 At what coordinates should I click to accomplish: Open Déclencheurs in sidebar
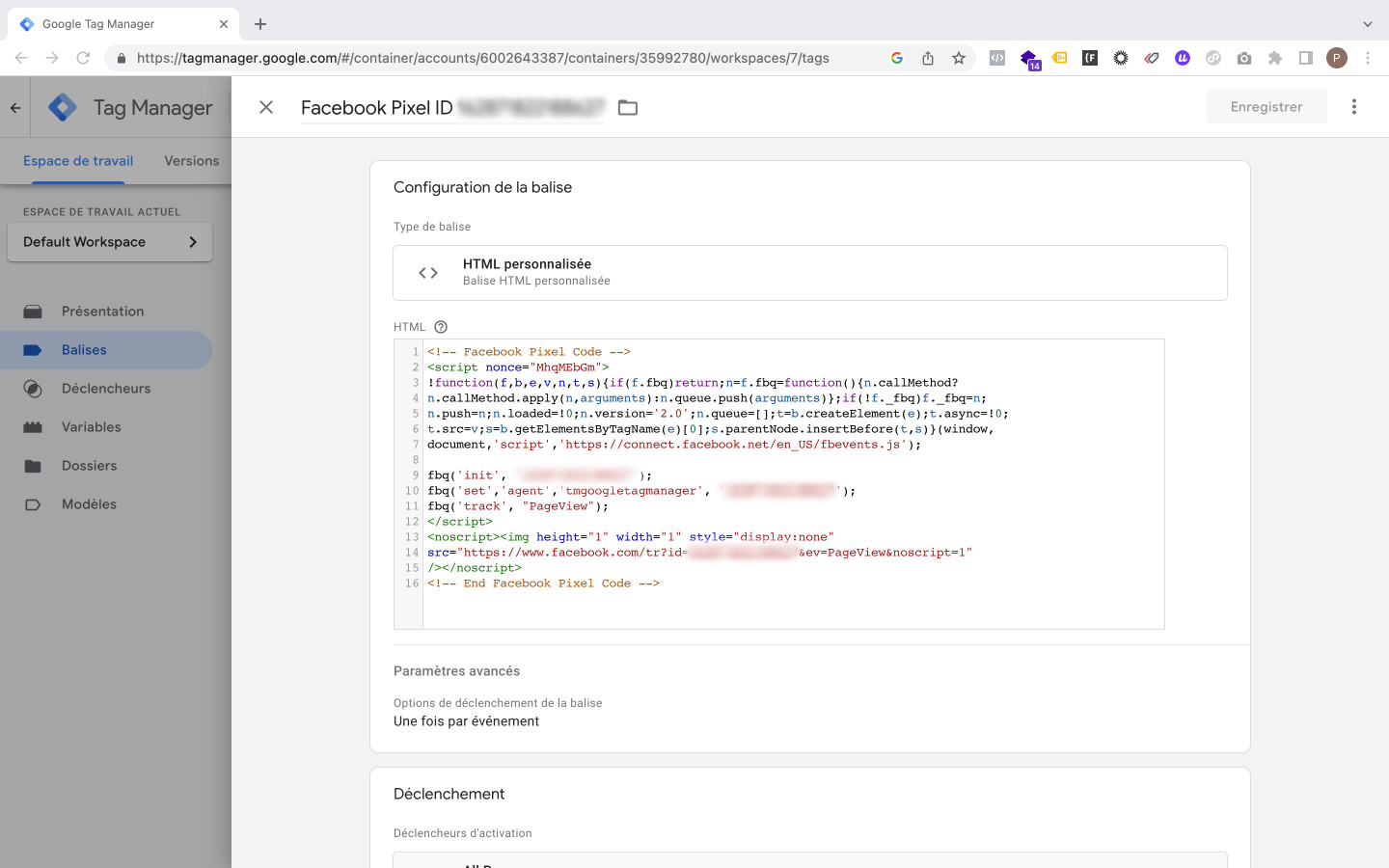[106, 389]
